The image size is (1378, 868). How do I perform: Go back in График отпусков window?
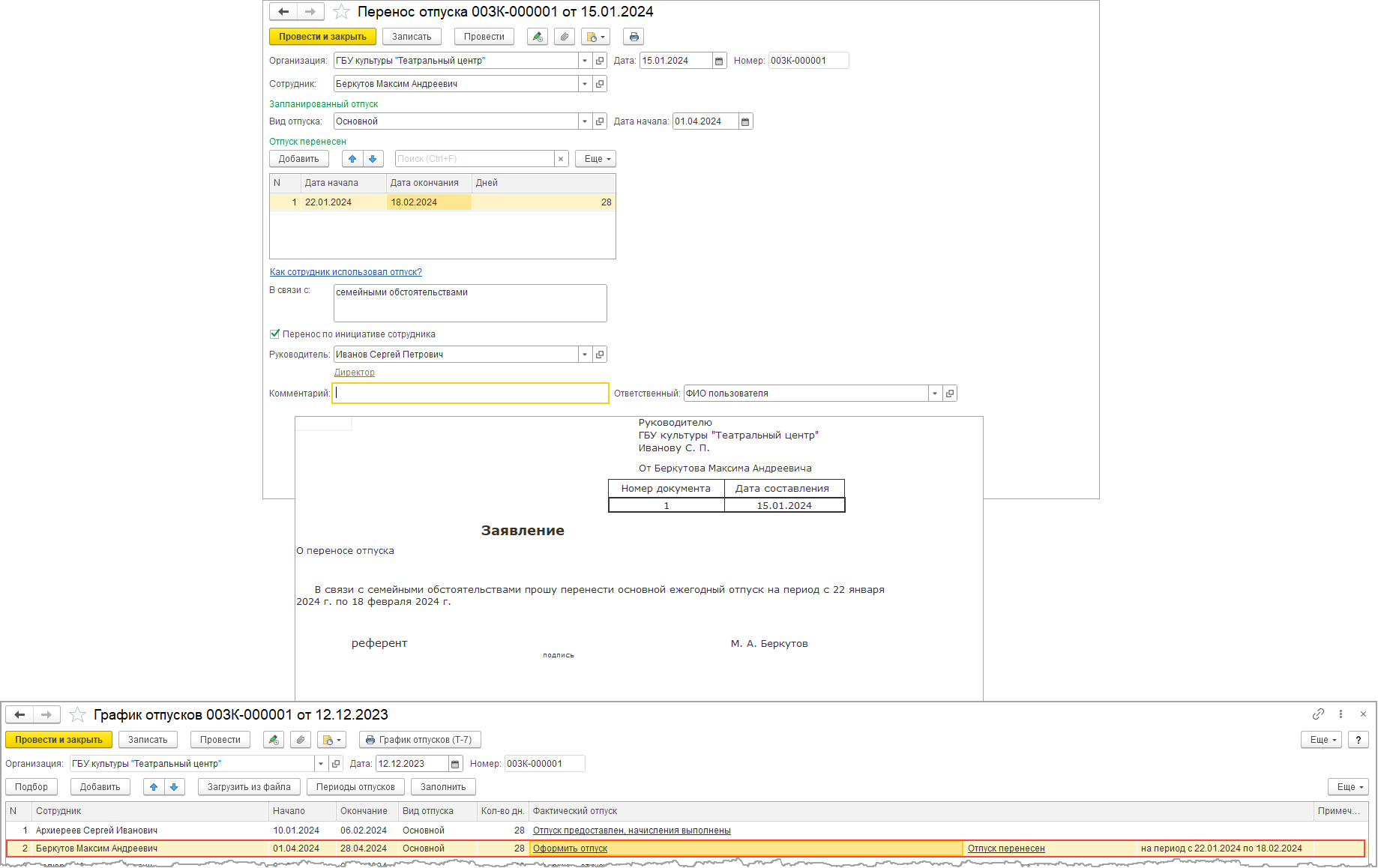[19, 715]
